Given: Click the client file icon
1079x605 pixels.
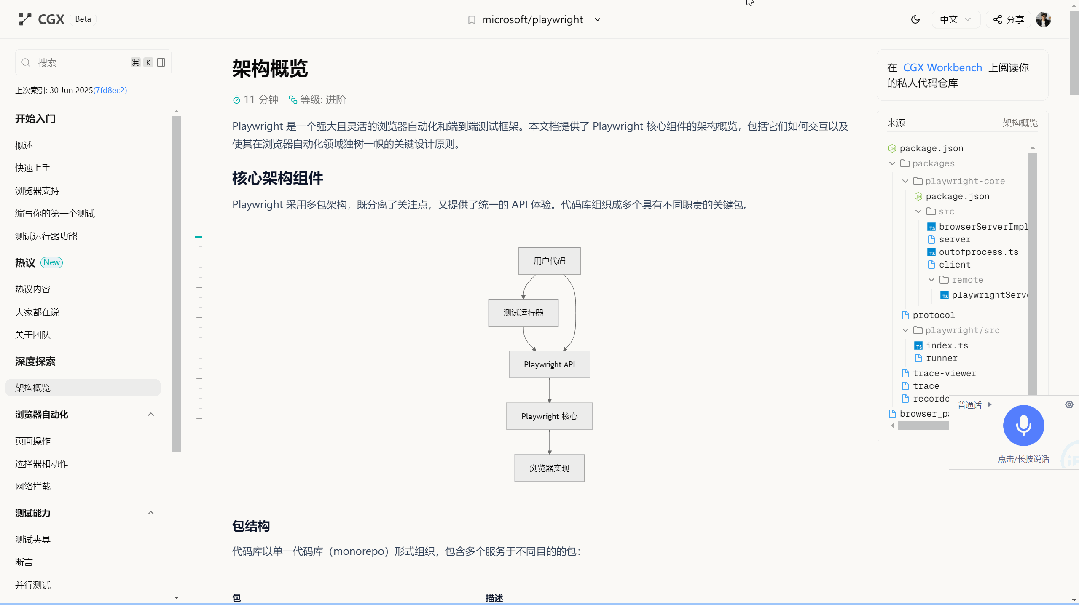Looking at the screenshot, I should 931,264.
